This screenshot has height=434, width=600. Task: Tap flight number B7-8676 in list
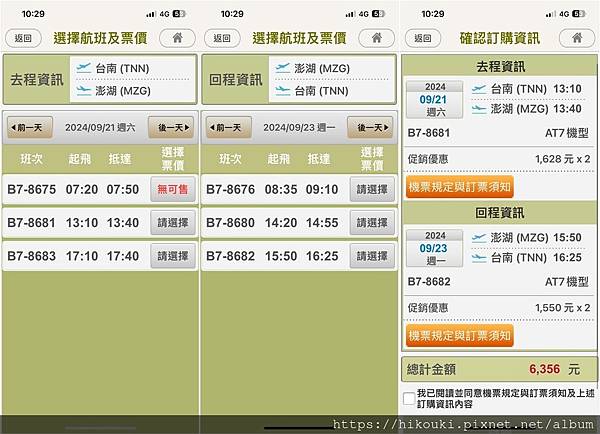tap(231, 189)
